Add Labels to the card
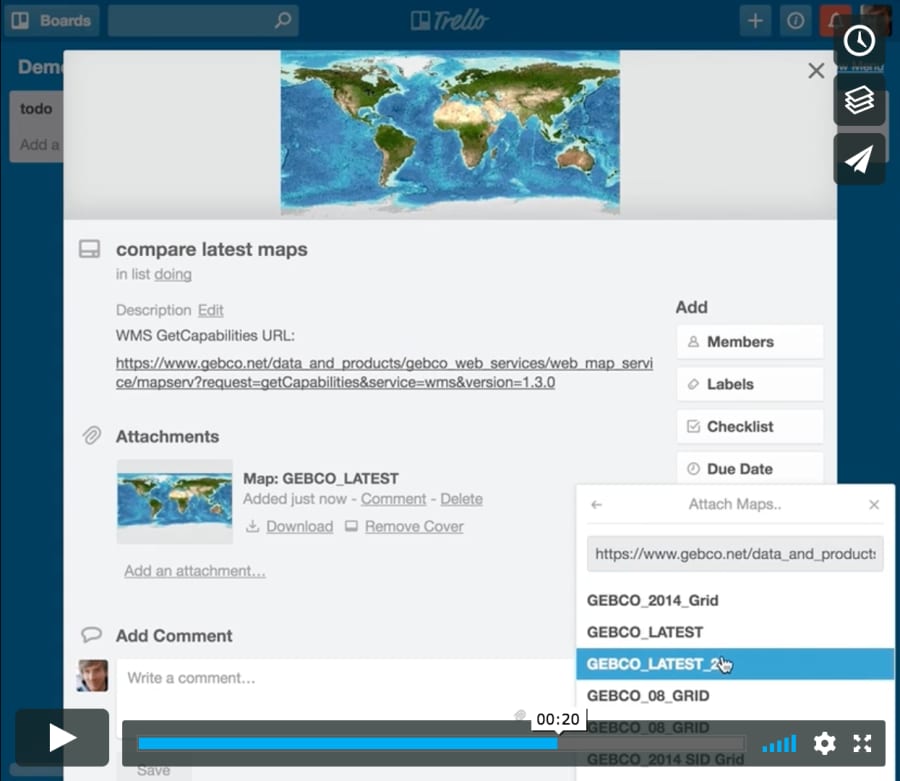The height and width of the screenshot is (781, 900). pyautogui.click(x=749, y=384)
